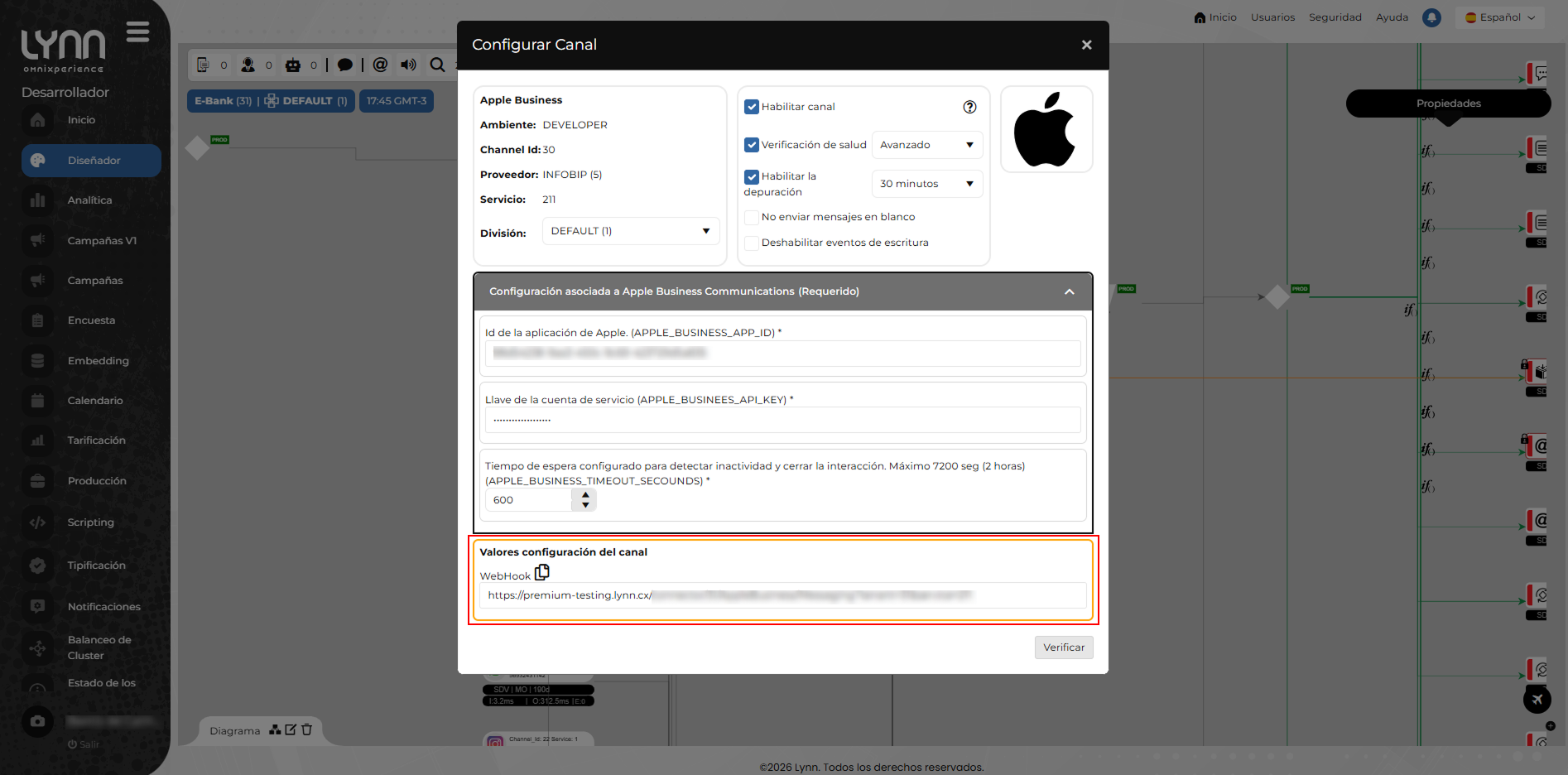
Task: Click the E-Bank (31) DEFAULT badge
Action: click(271, 101)
